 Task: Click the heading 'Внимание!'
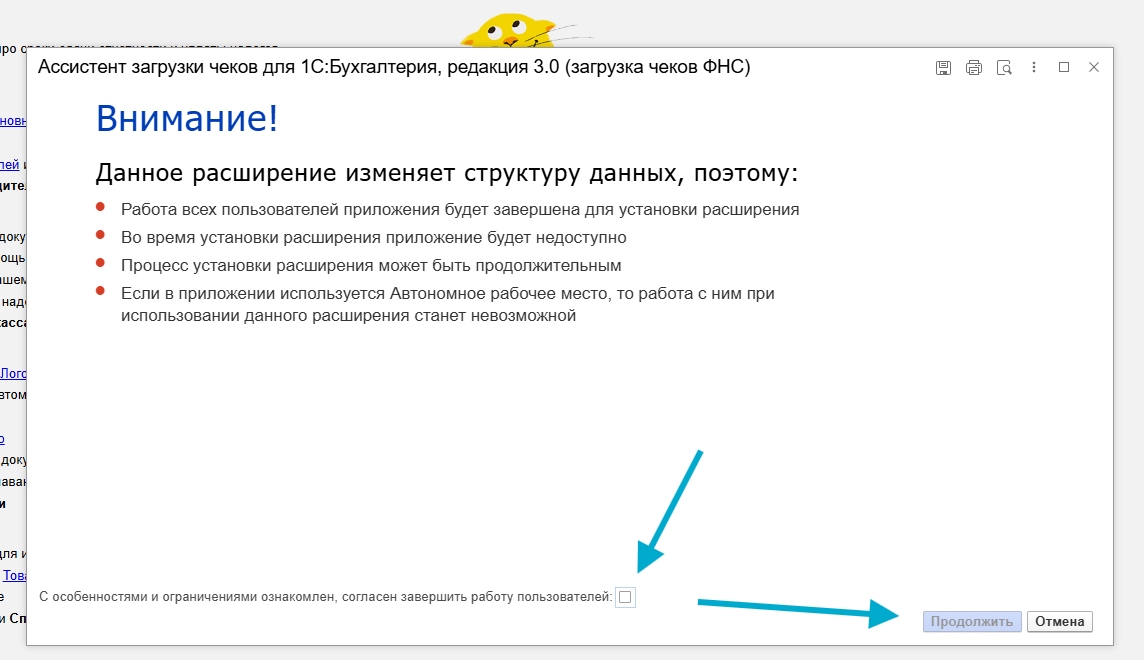pos(187,118)
